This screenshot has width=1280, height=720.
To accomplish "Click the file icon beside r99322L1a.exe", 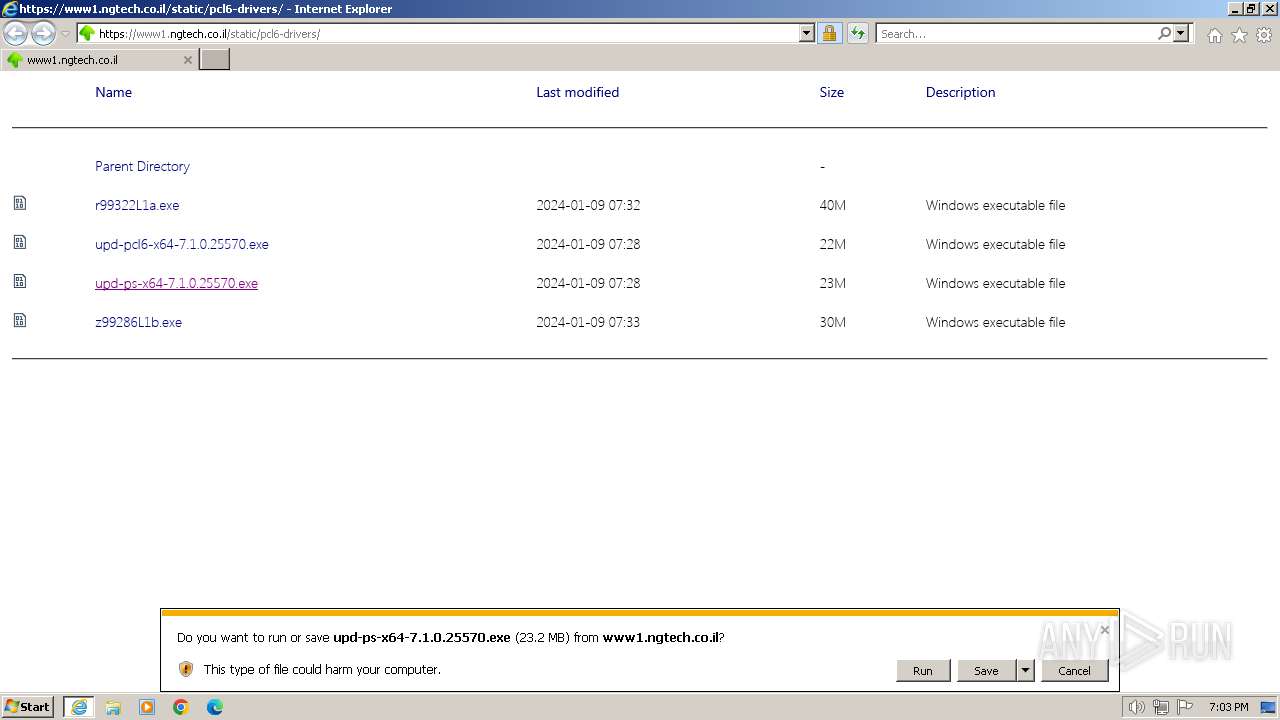I will (20, 203).
